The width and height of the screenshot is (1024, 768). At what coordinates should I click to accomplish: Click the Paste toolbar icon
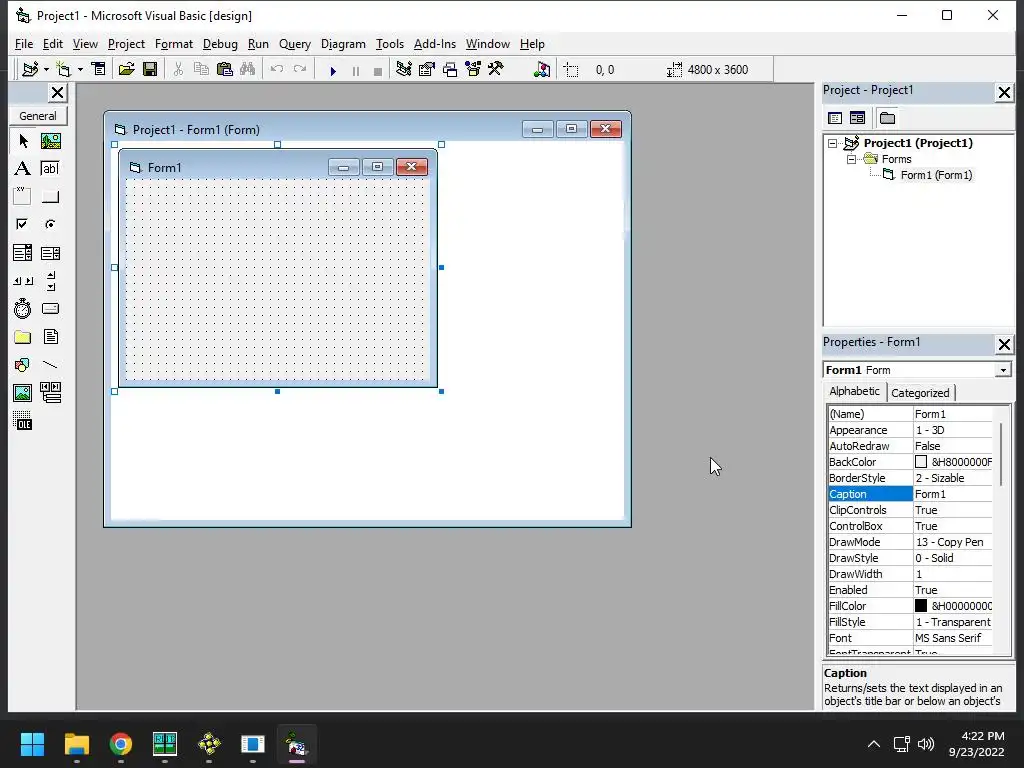(225, 69)
